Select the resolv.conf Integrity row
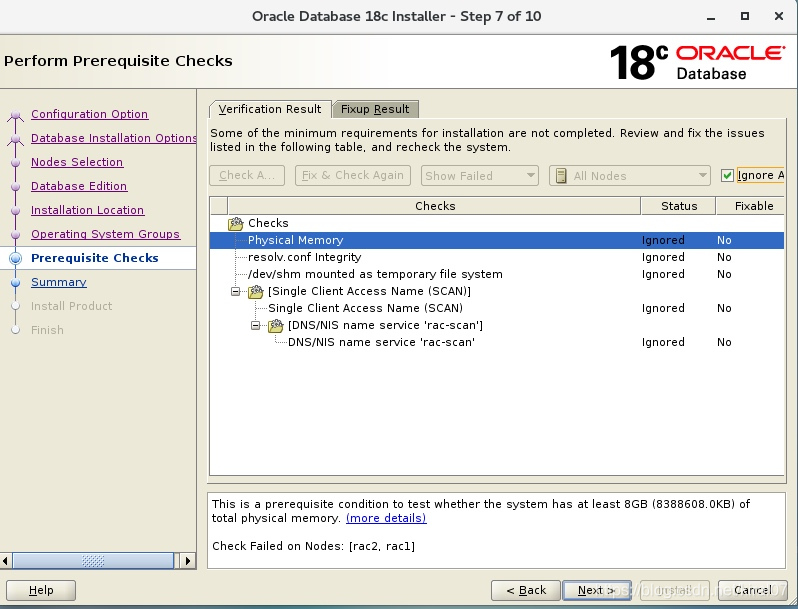The width and height of the screenshot is (798, 609). tap(497, 257)
